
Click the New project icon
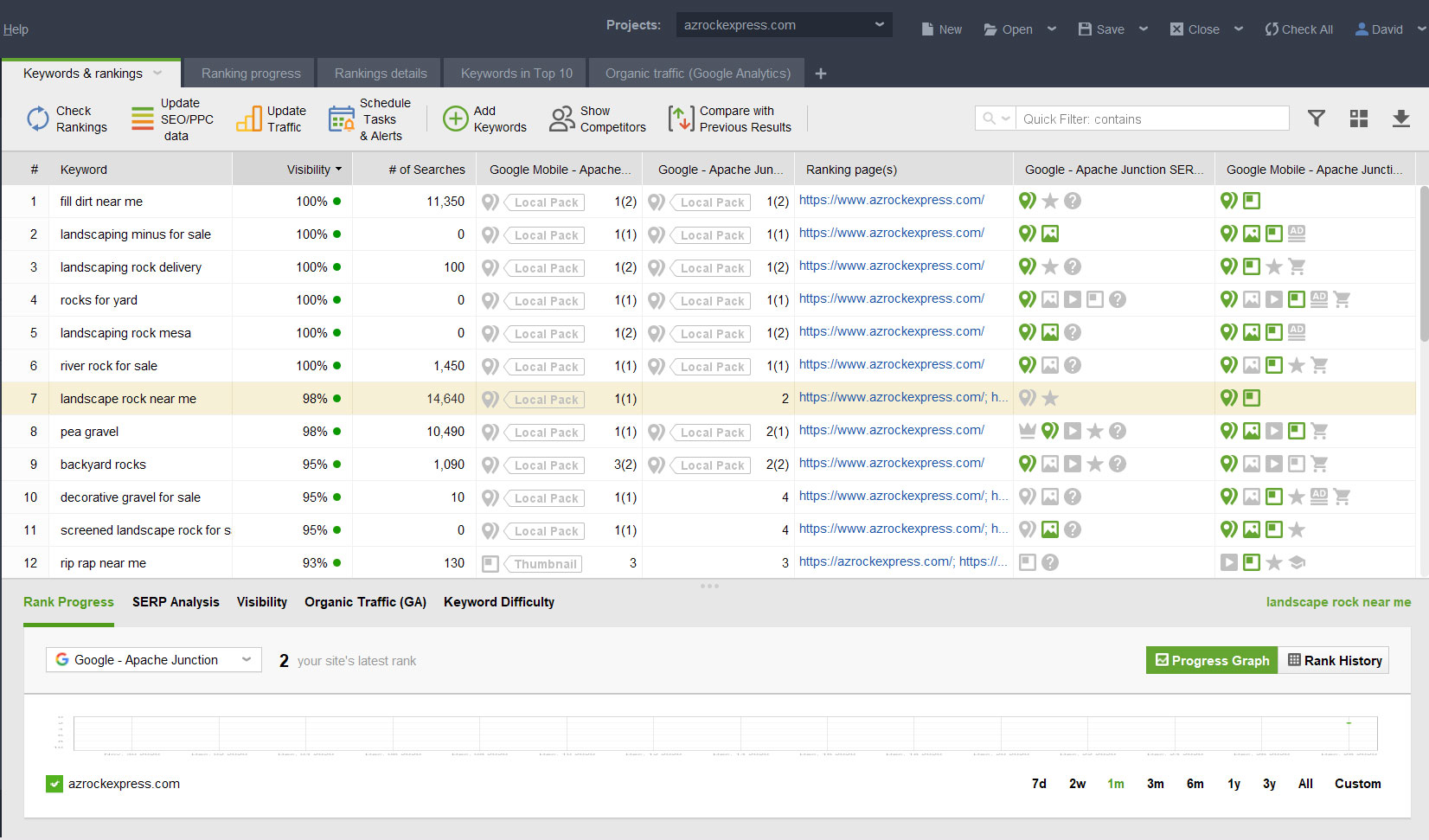(927, 29)
